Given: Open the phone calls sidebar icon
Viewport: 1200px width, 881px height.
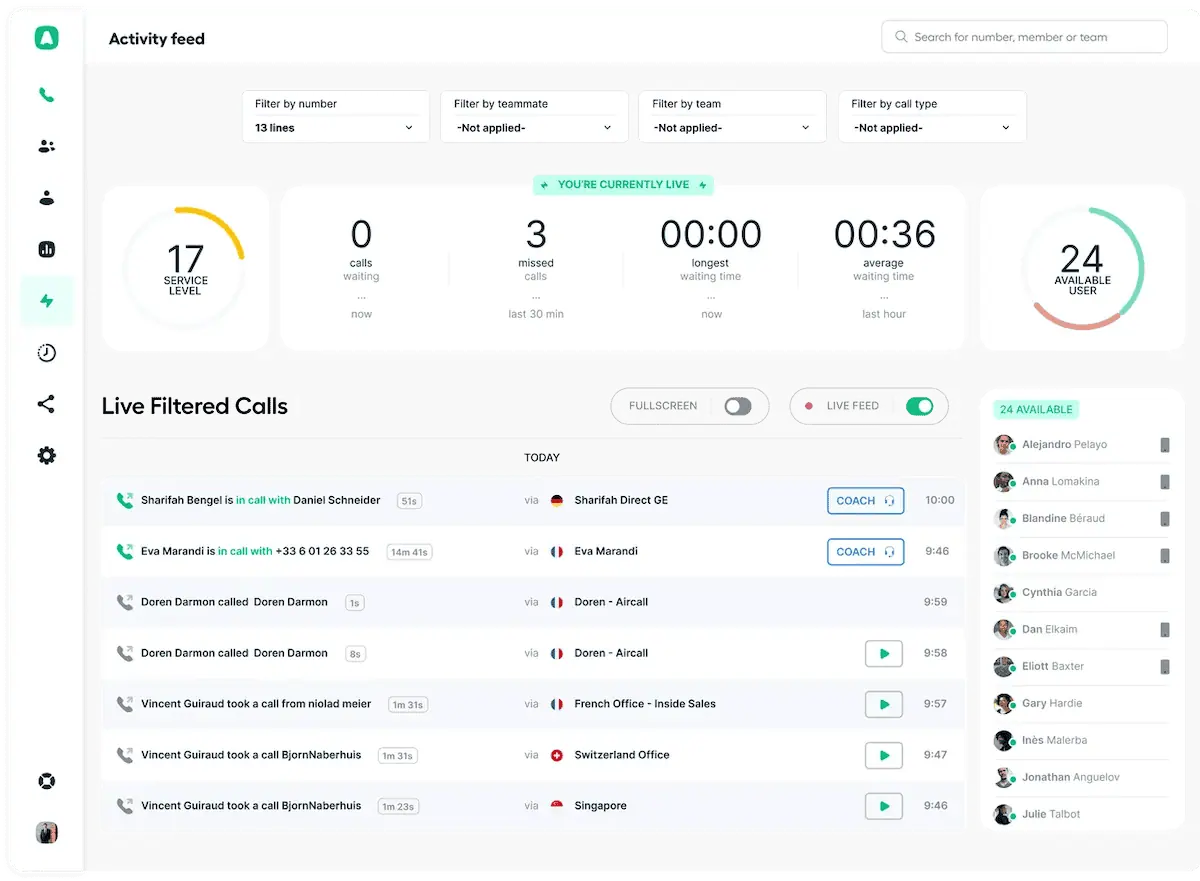Looking at the screenshot, I should tap(46, 95).
